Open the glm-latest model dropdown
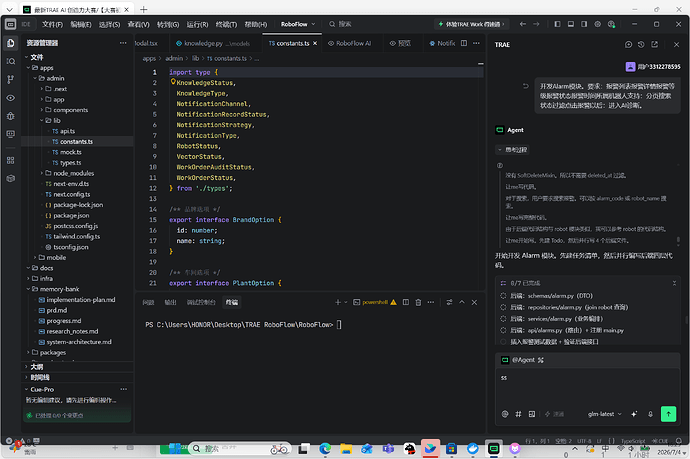 coord(605,414)
